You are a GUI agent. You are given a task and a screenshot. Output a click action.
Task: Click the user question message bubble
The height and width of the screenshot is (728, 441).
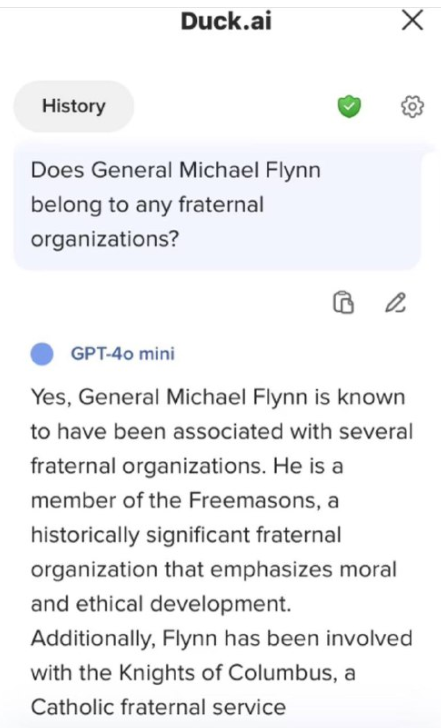[217, 205]
